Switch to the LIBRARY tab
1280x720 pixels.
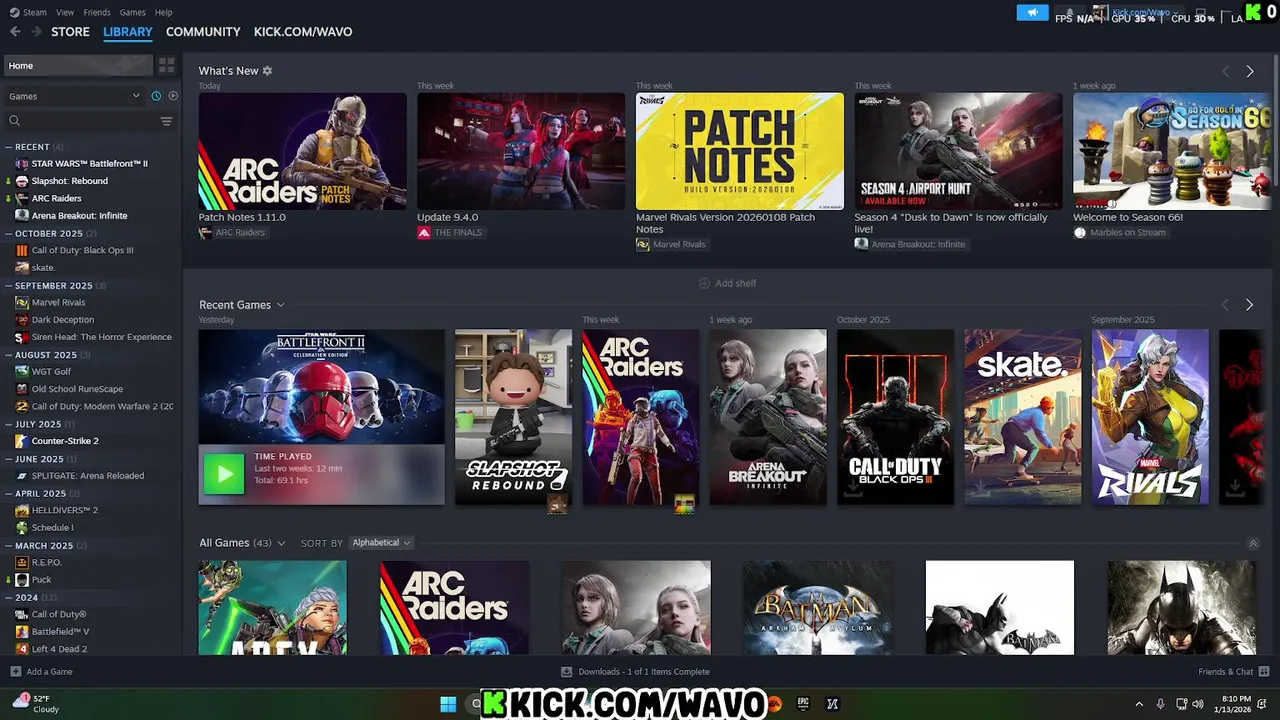click(x=128, y=32)
